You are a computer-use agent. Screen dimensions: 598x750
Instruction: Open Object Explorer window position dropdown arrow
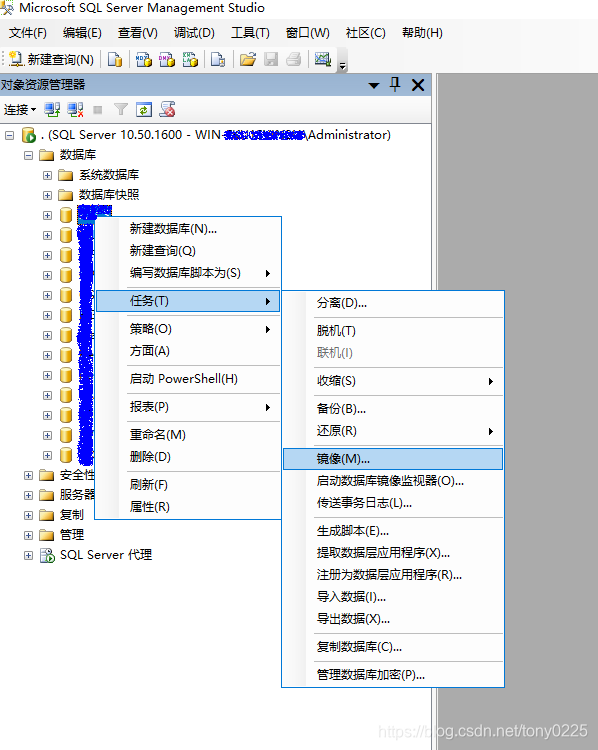[x=374, y=86]
